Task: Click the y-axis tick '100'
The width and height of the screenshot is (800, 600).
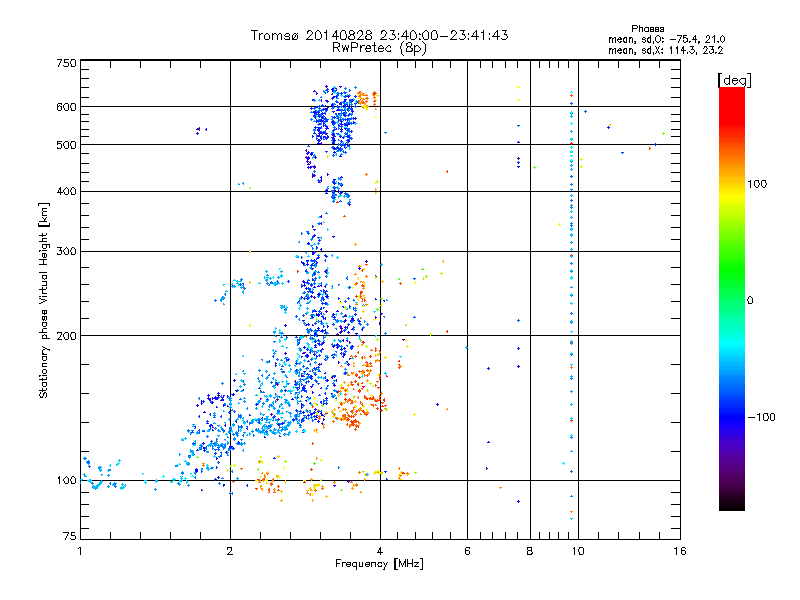Action: coord(66,481)
